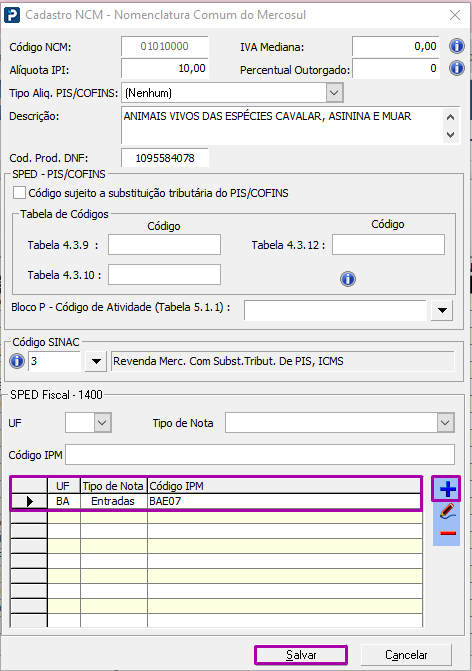Select the BA Entradas BAE07 table row
Screen dimensions: 472x671
(216, 501)
